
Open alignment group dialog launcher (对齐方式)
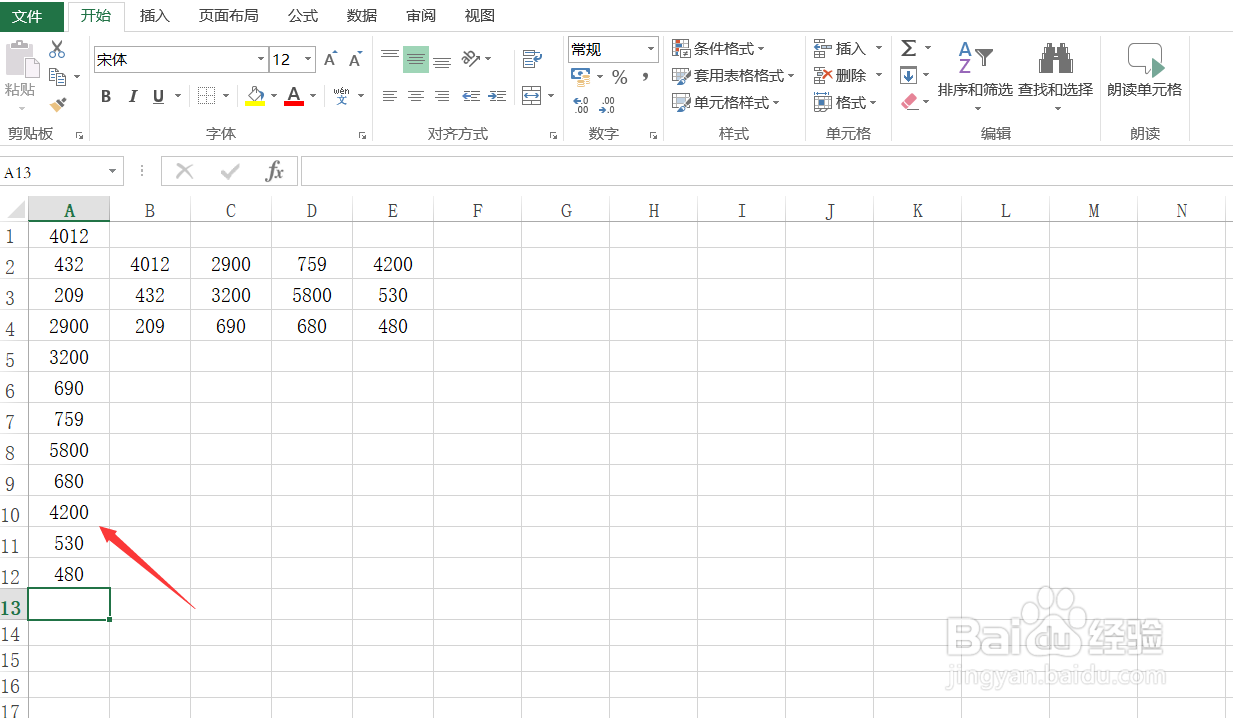[x=553, y=134]
